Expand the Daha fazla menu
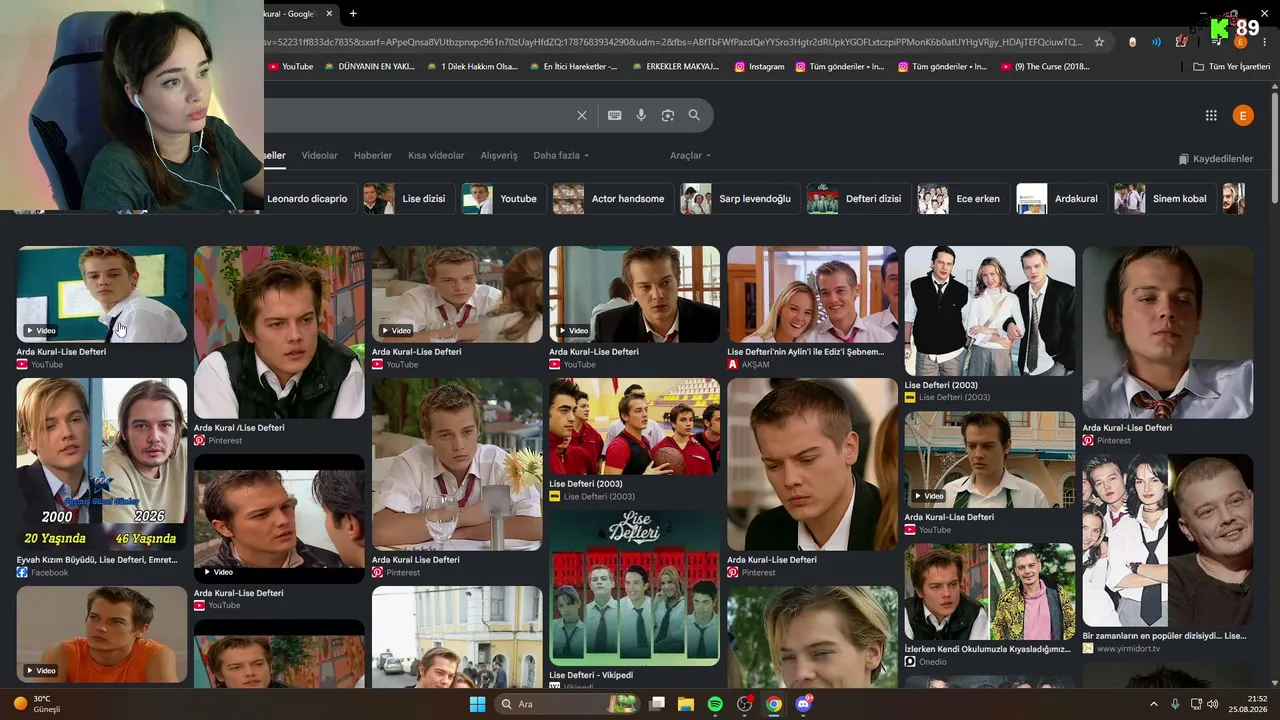 pos(561,156)
